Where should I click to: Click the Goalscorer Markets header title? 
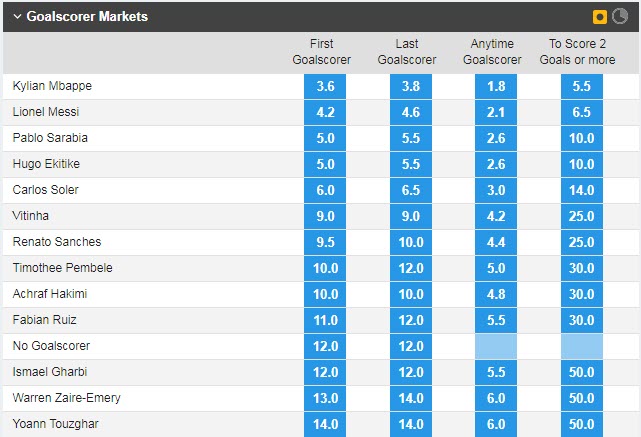[87, 17]
